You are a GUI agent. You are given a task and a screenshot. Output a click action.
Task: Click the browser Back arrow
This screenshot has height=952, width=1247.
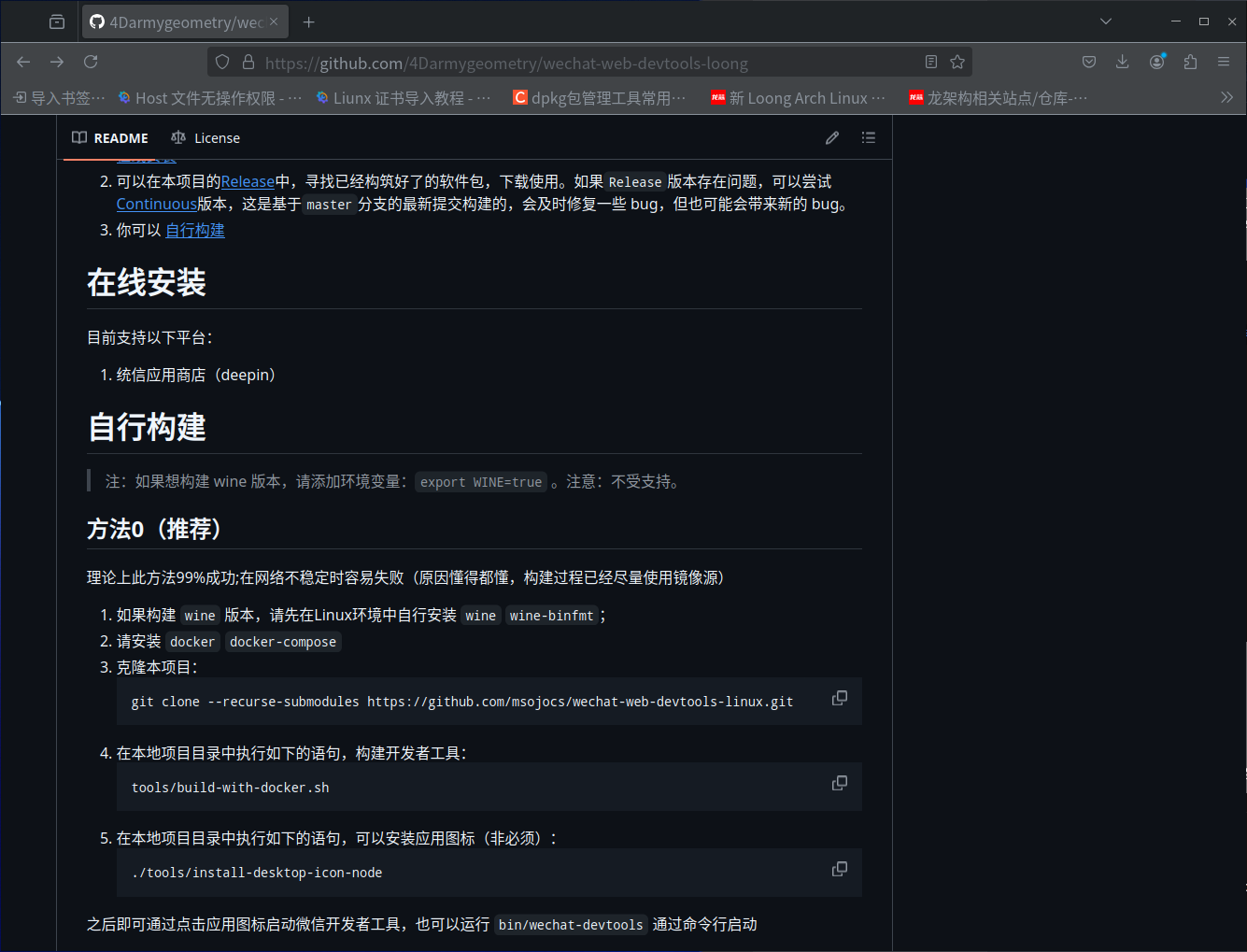23,62
